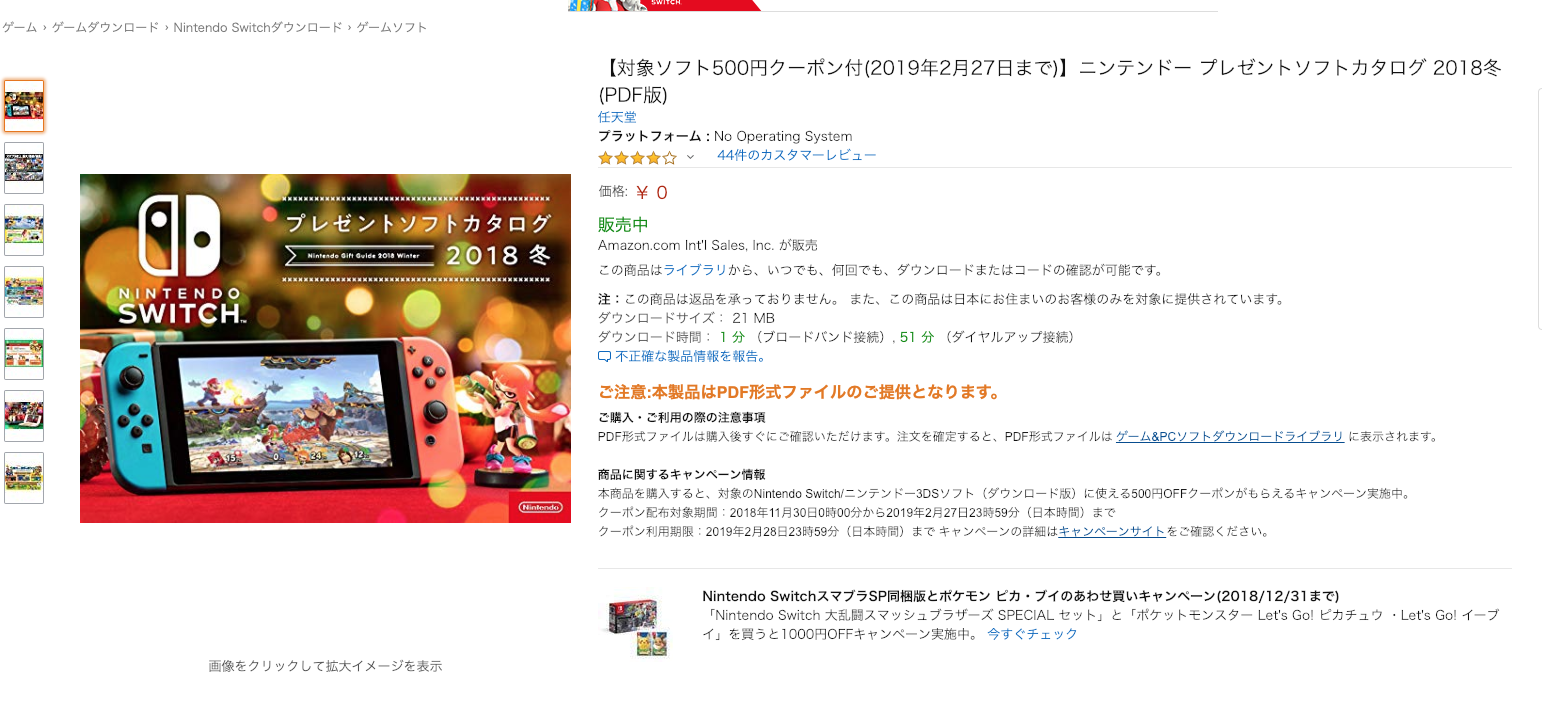The image size is (1542, 705).
Task: Enlarge the main Nintendo Switch product image
Action: (x=325, y=348)
